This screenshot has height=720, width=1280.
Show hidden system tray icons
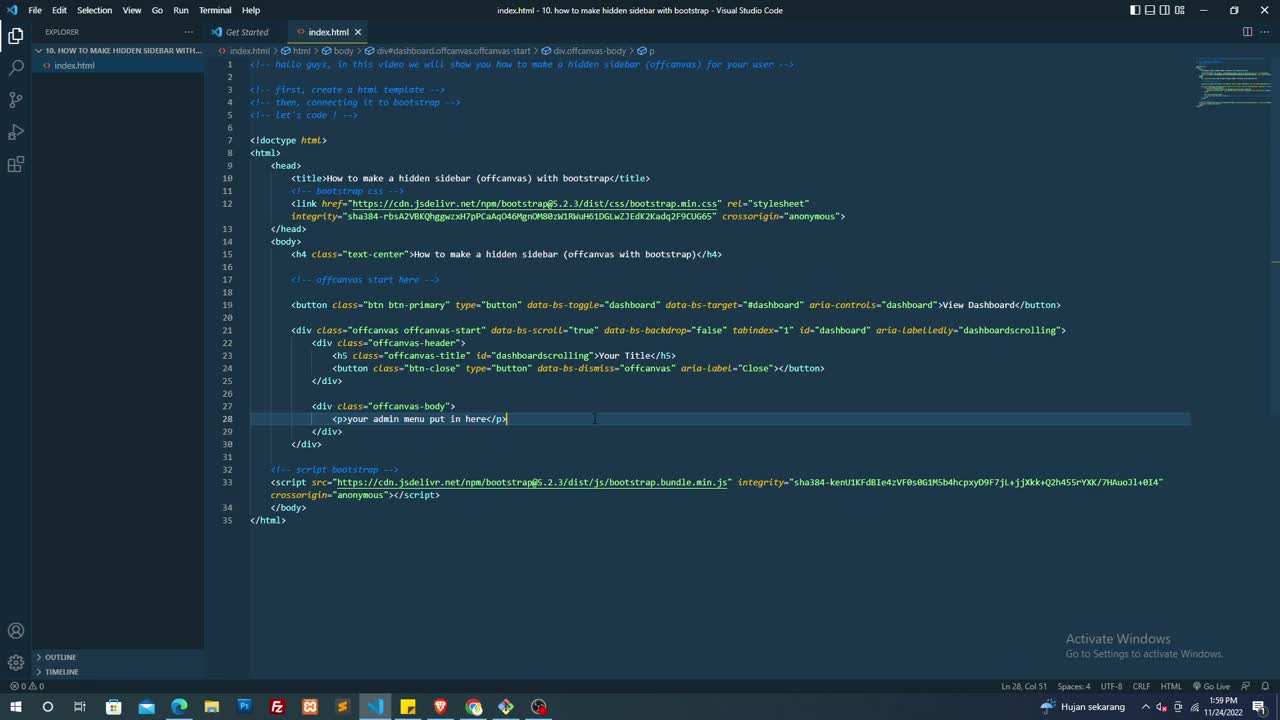coord(1145,707)
